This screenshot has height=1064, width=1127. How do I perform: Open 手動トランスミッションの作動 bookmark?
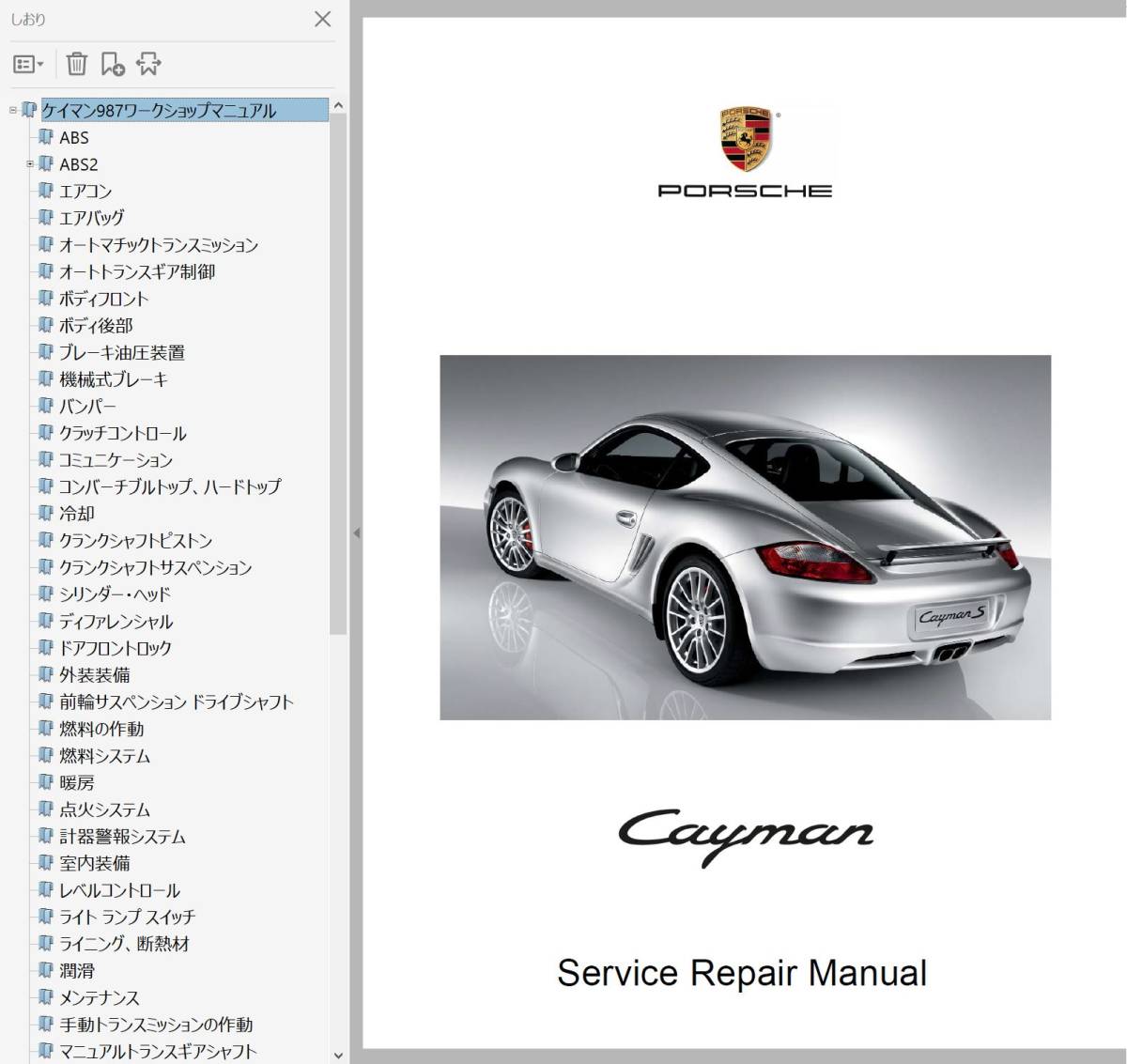click(156, 1025)
